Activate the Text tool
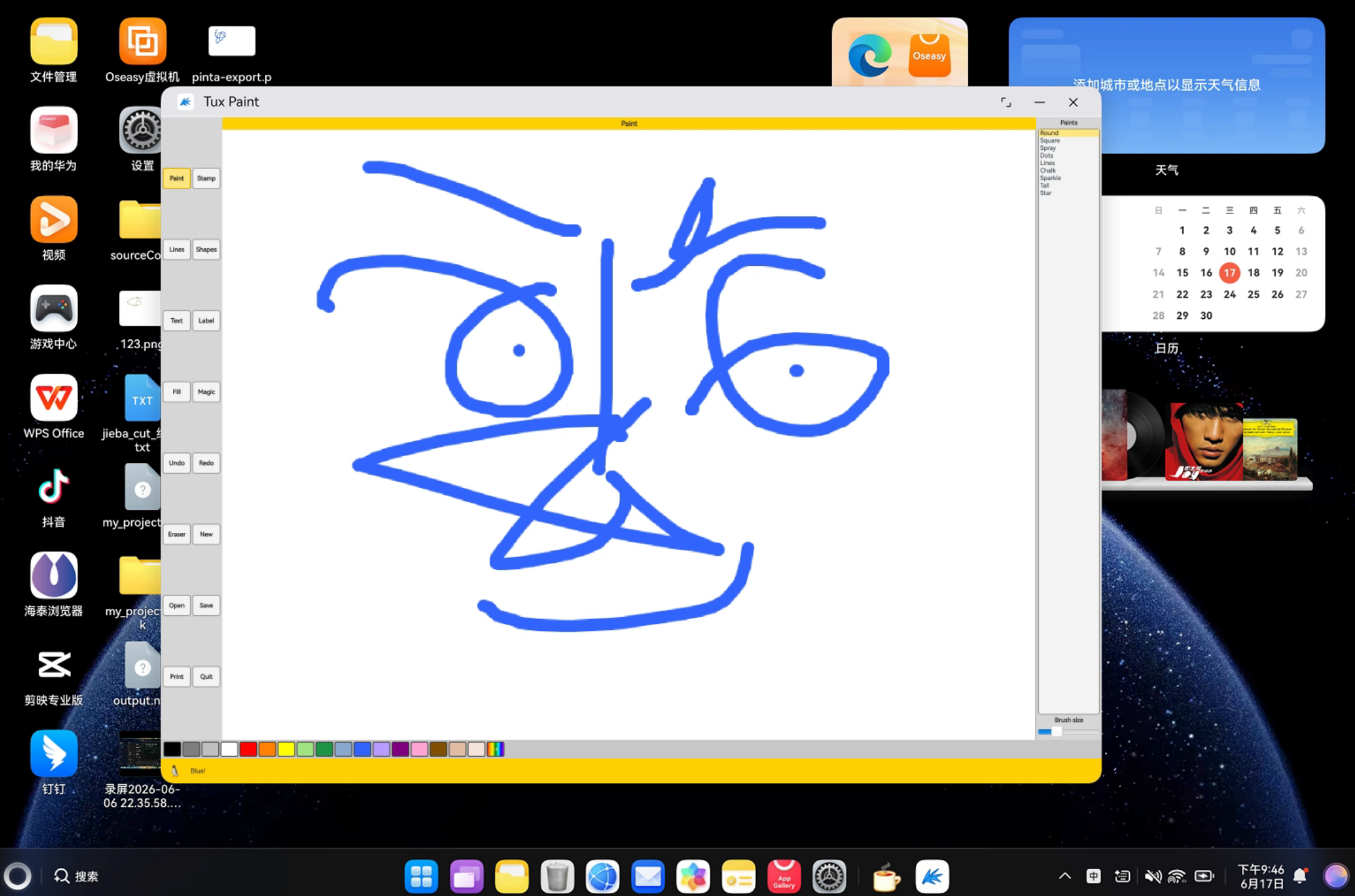The height and width of the screenshot is (896, 1355). 177,321
